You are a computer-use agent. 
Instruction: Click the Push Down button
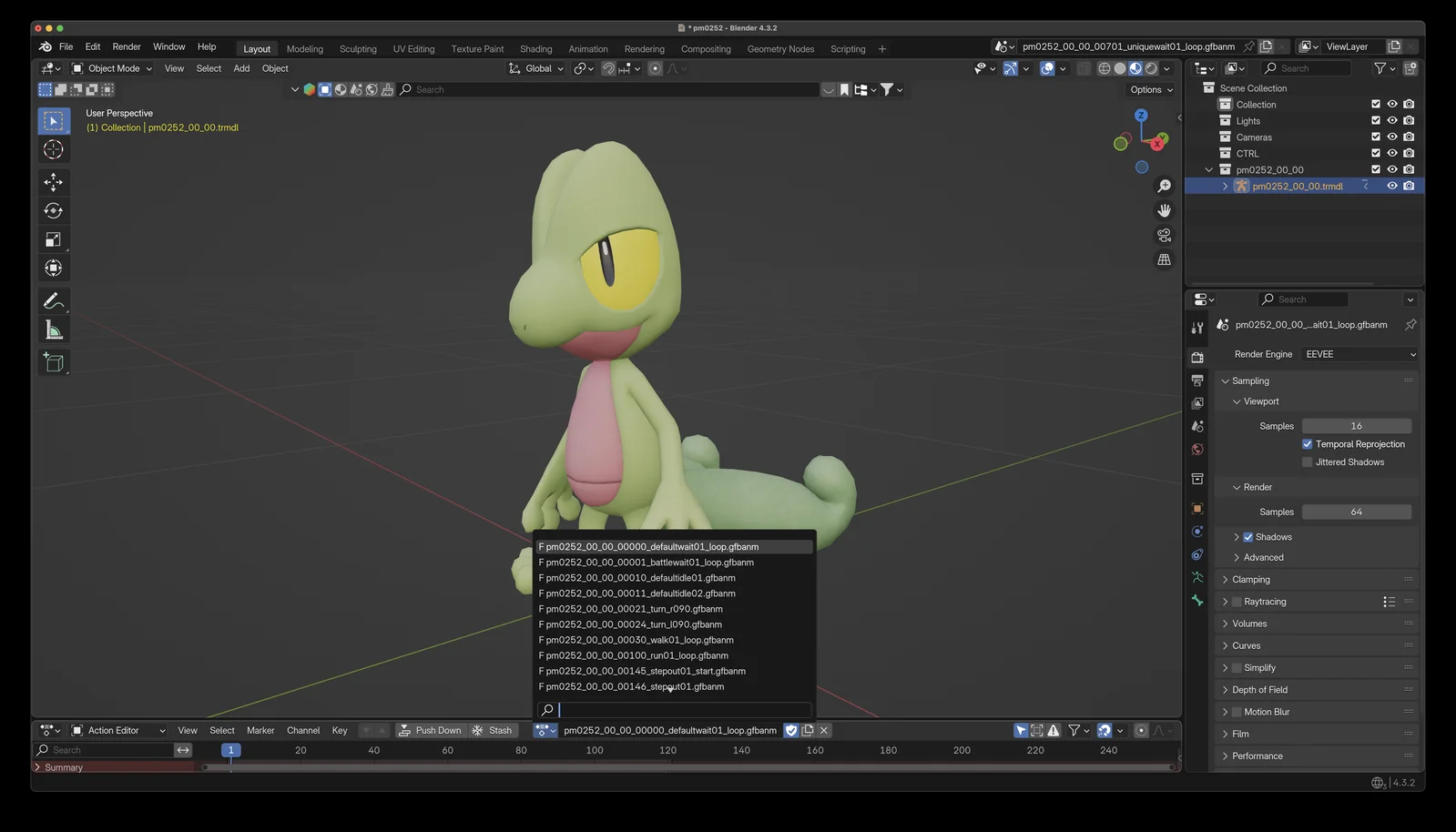pyautogui.click(x=430, y=730)
